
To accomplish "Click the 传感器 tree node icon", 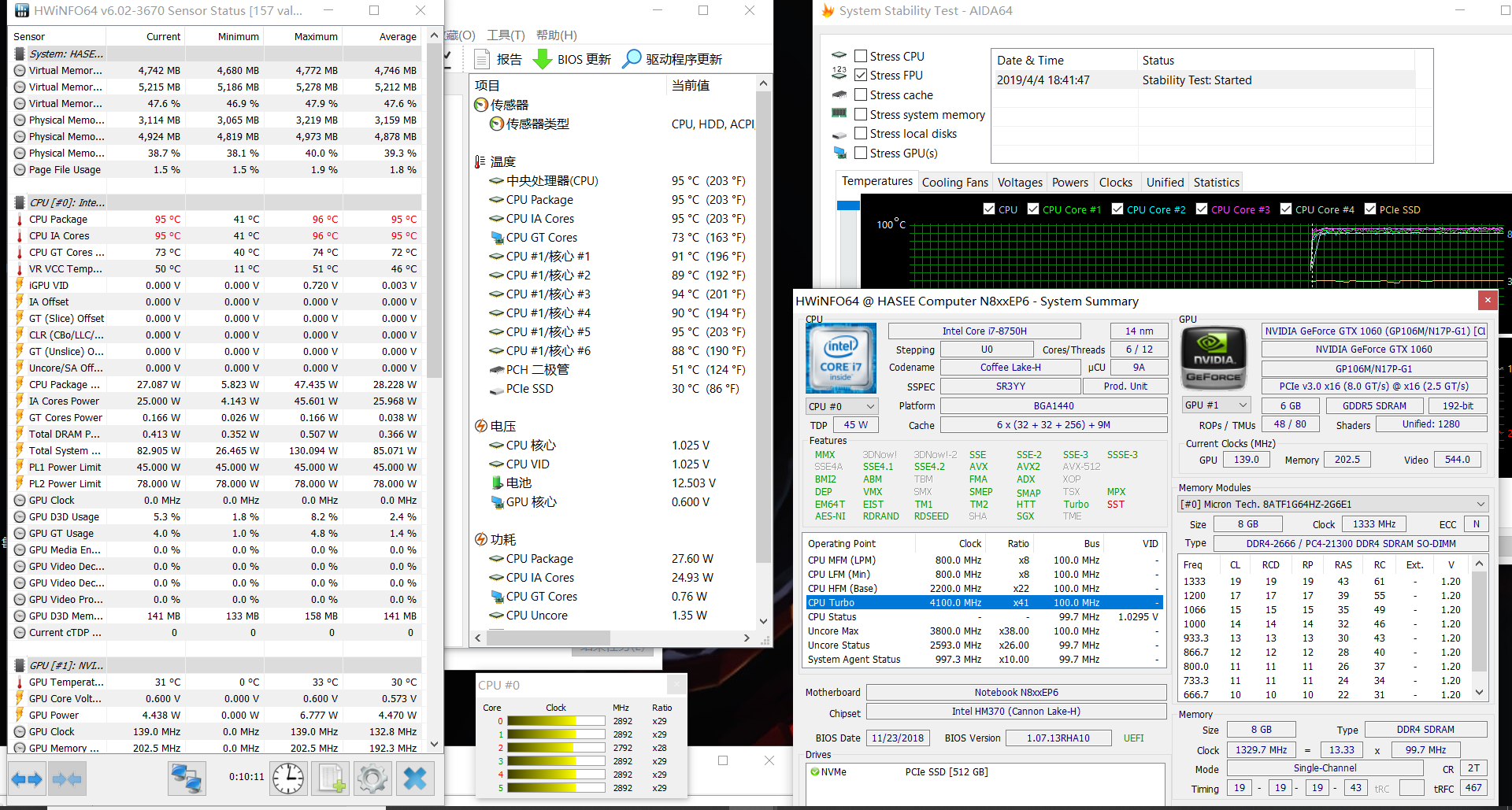I will (481, 105).
